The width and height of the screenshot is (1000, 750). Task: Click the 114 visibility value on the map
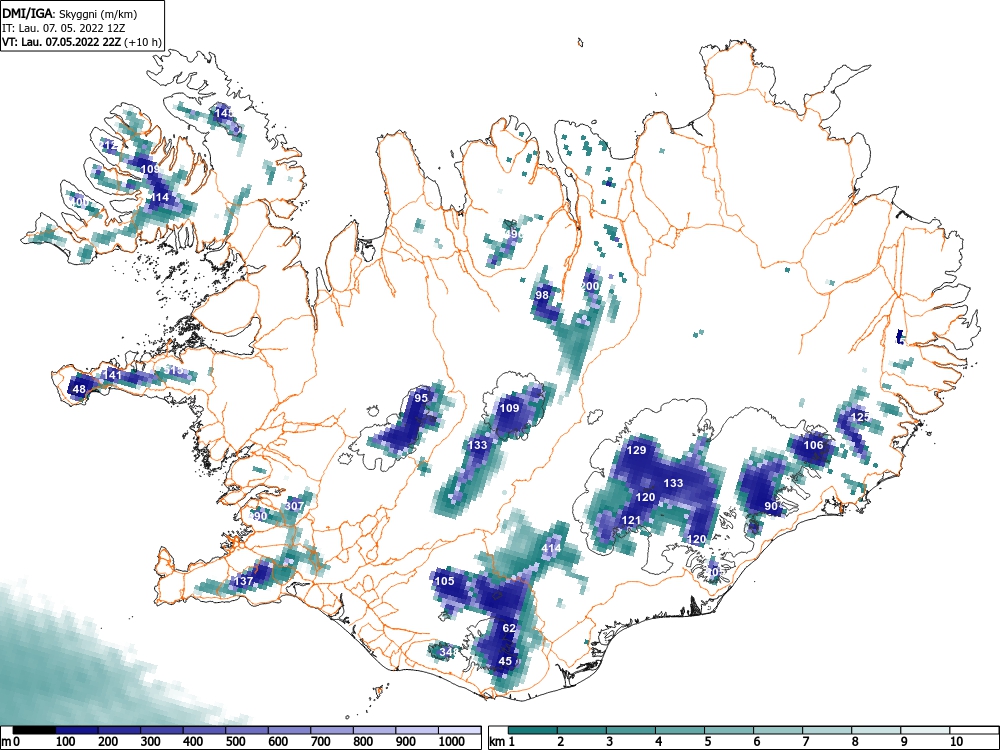coord(159,198)
